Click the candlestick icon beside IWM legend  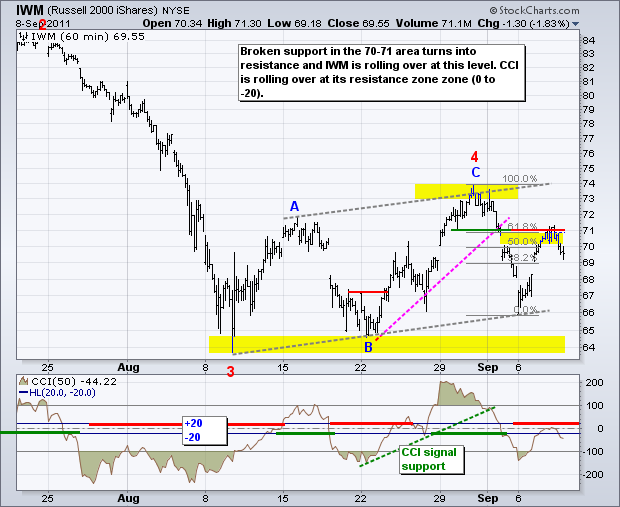[23, 36]
